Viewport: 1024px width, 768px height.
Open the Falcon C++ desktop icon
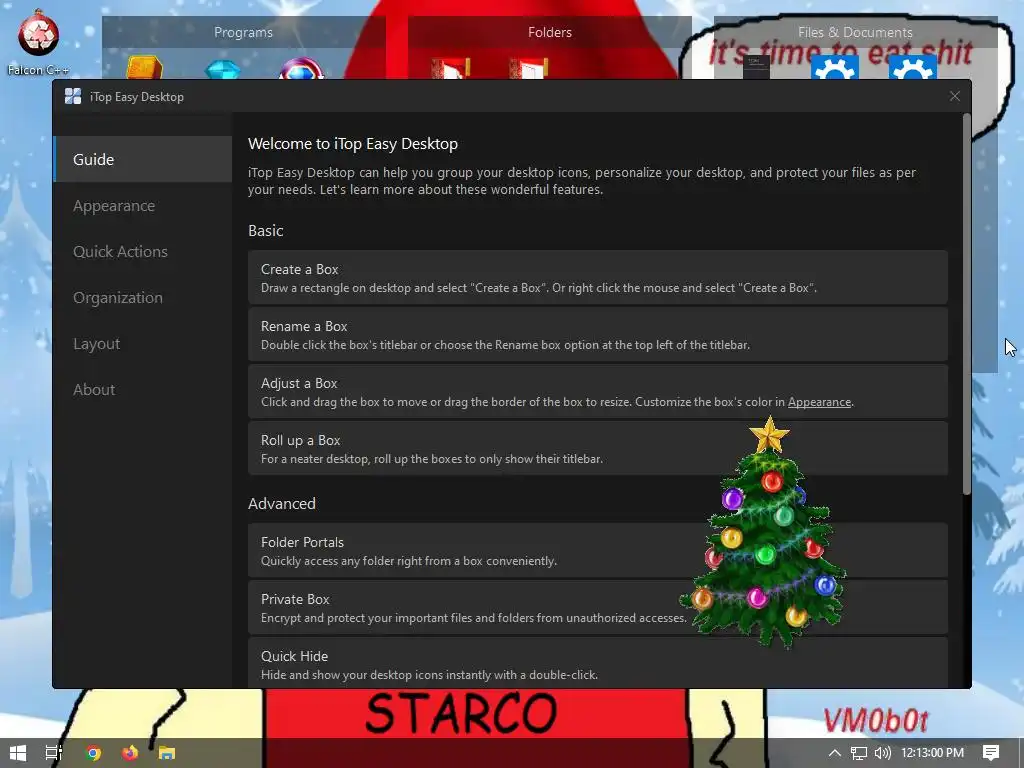coord(38,41)
